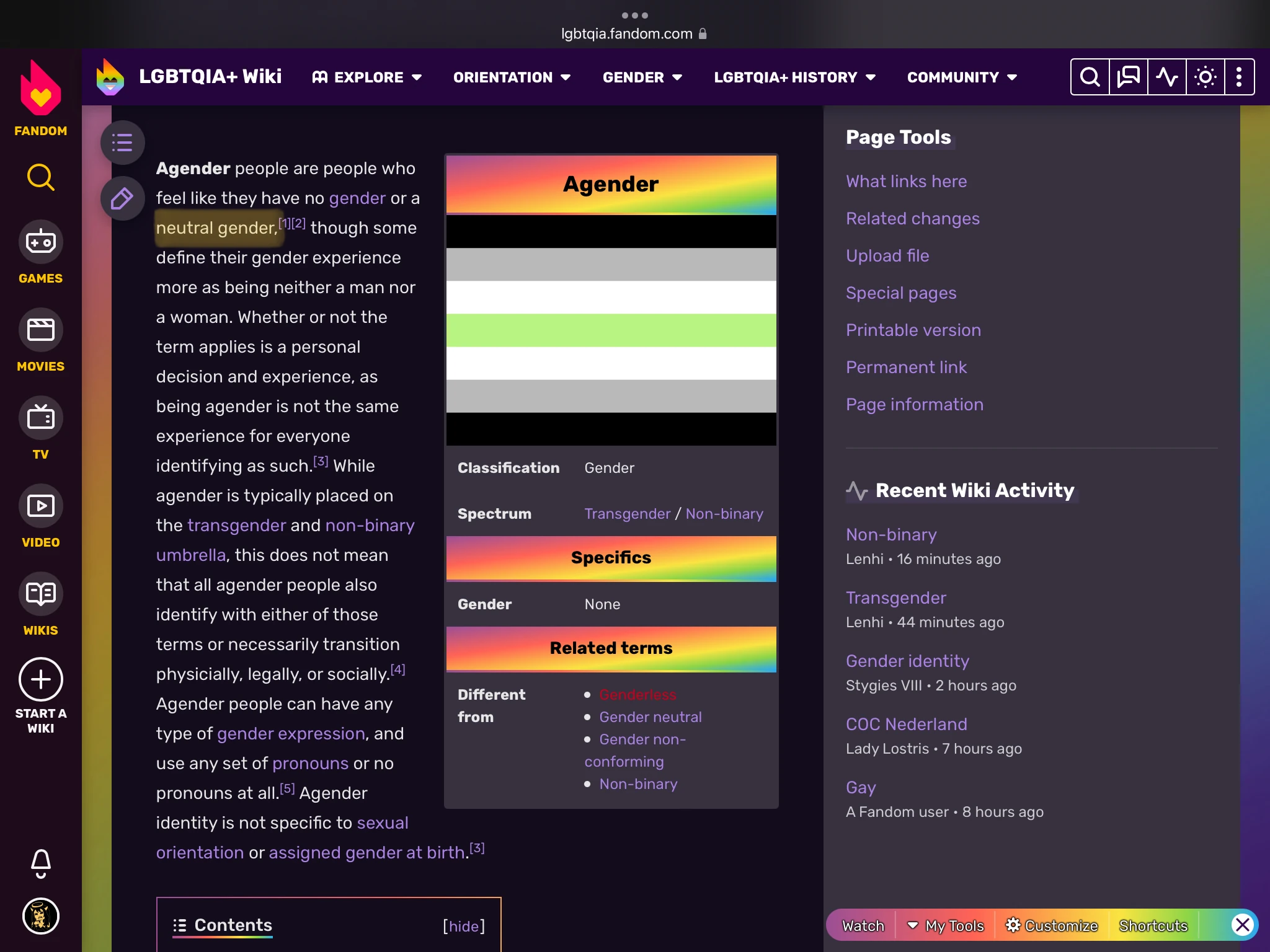
Task: Open the wiki Discuss chat bubbles icon
Action: click(1128, 77)
